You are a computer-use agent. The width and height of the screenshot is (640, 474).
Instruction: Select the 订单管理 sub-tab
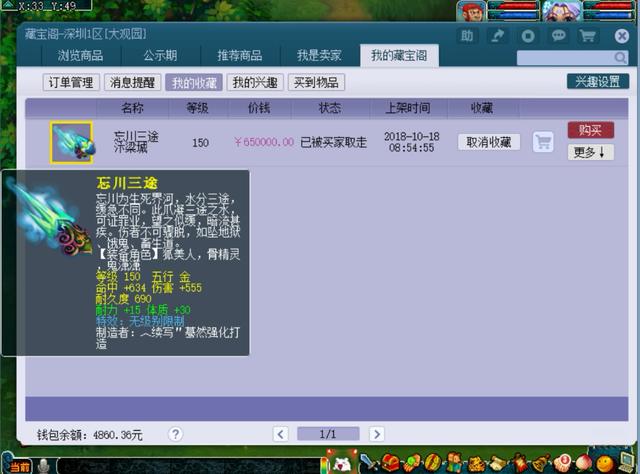[x=69, y=83]
